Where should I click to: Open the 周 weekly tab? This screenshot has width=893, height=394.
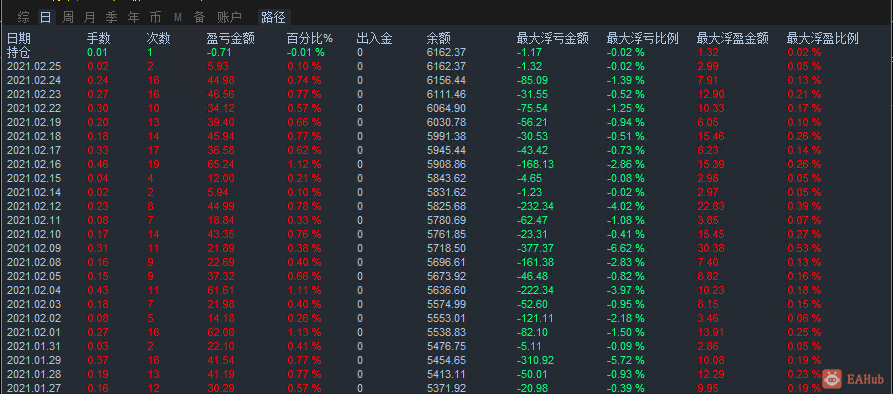tap(68, 18)
